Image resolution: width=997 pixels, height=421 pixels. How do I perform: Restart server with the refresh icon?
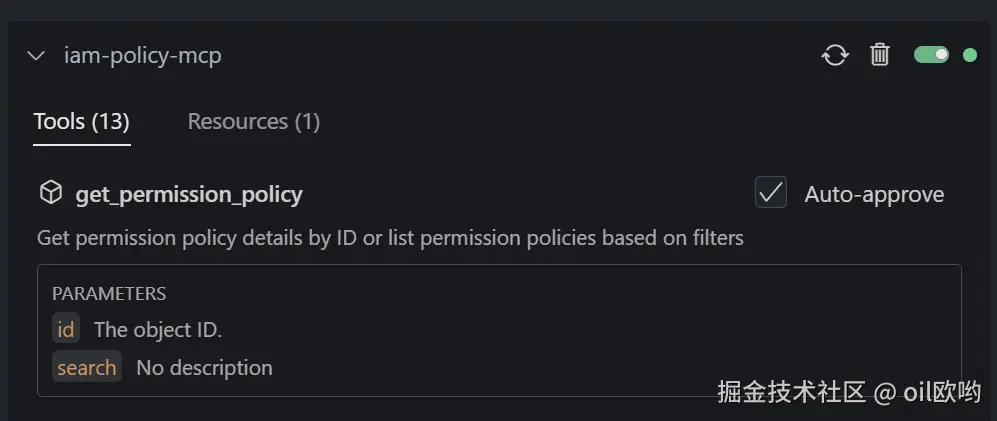tap(834, 55)
